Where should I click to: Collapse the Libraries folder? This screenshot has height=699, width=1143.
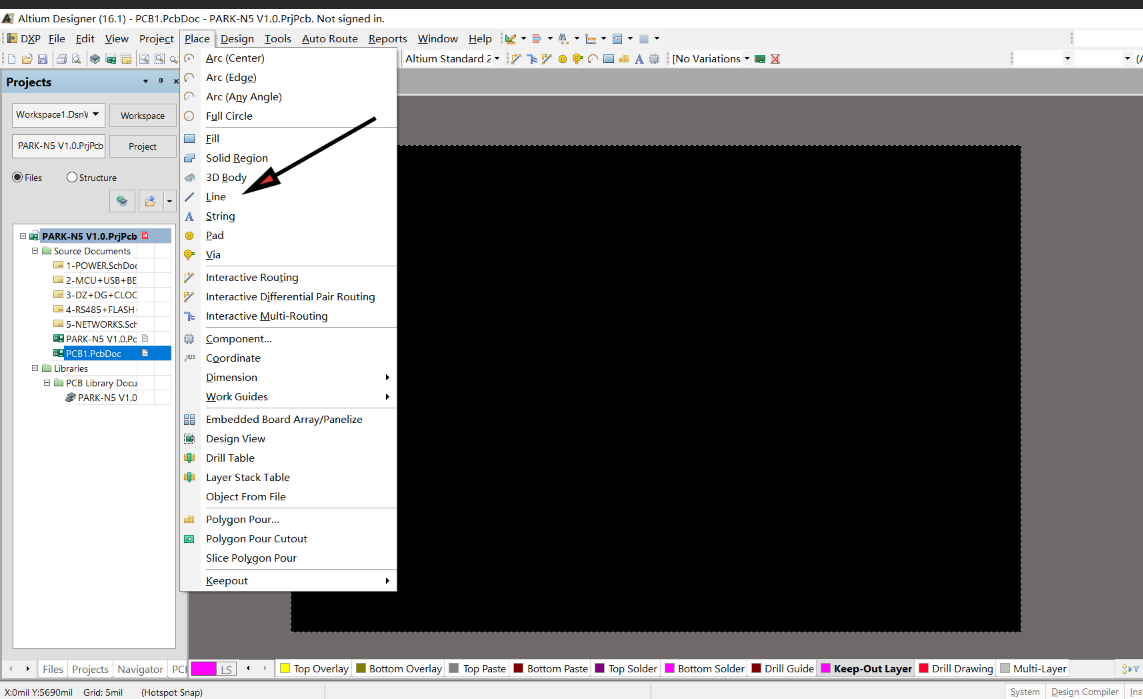(x=34, y=368)
